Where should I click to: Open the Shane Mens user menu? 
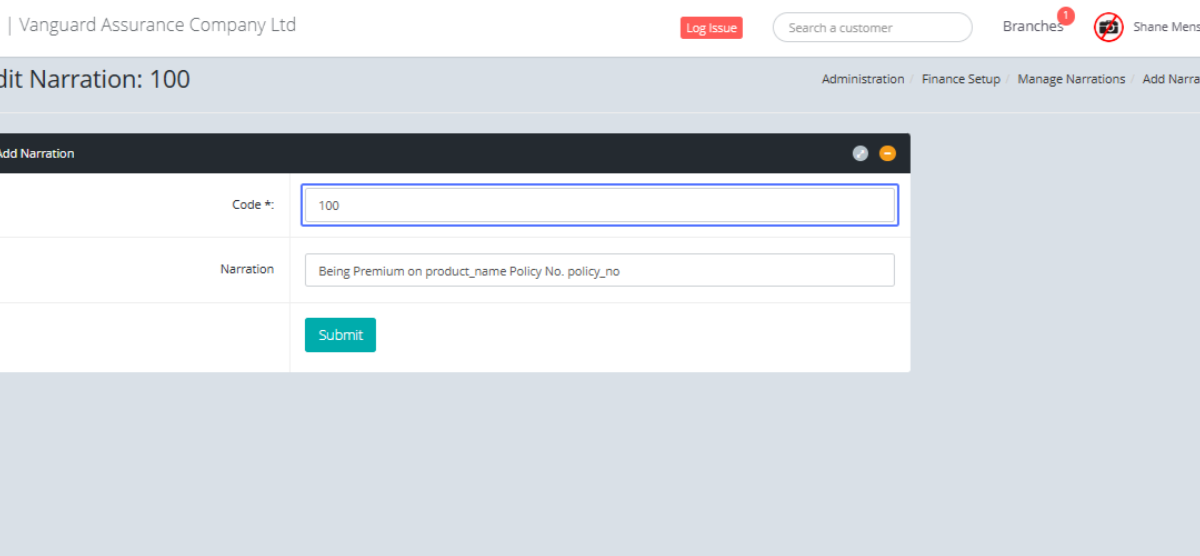pos(1165,27)
